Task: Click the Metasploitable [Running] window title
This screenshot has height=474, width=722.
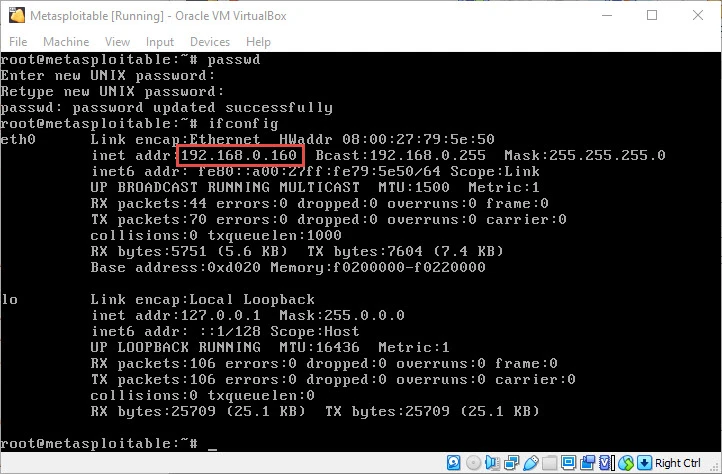Action: [x=158, y=16]
